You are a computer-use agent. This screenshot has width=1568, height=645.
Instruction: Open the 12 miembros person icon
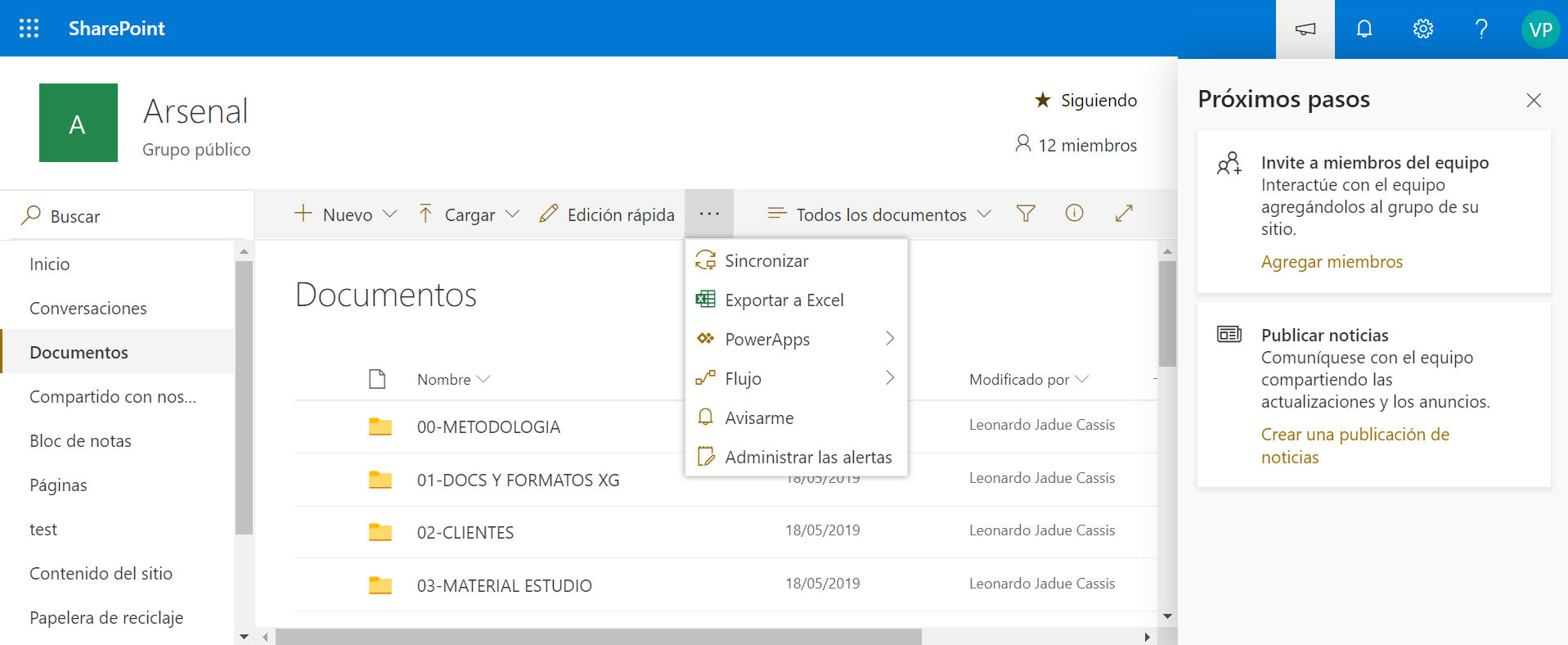pos(1022,144)
